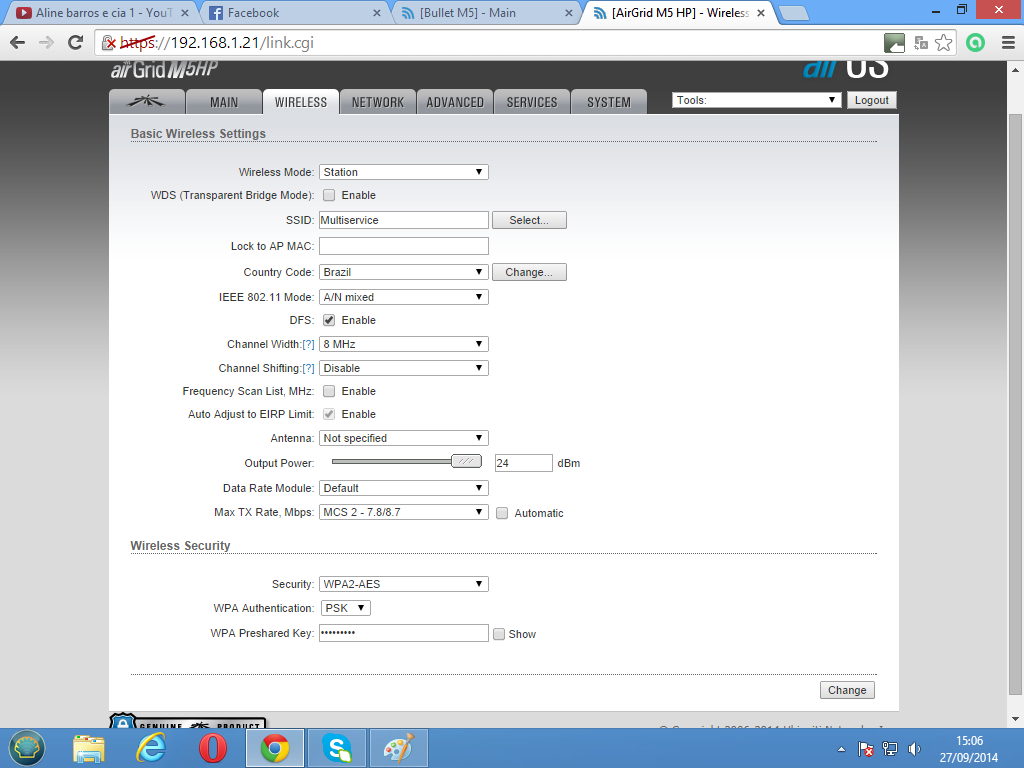Open the Start button orb
The width and height of the screenshot is (1024, 768).
[27, 748]
